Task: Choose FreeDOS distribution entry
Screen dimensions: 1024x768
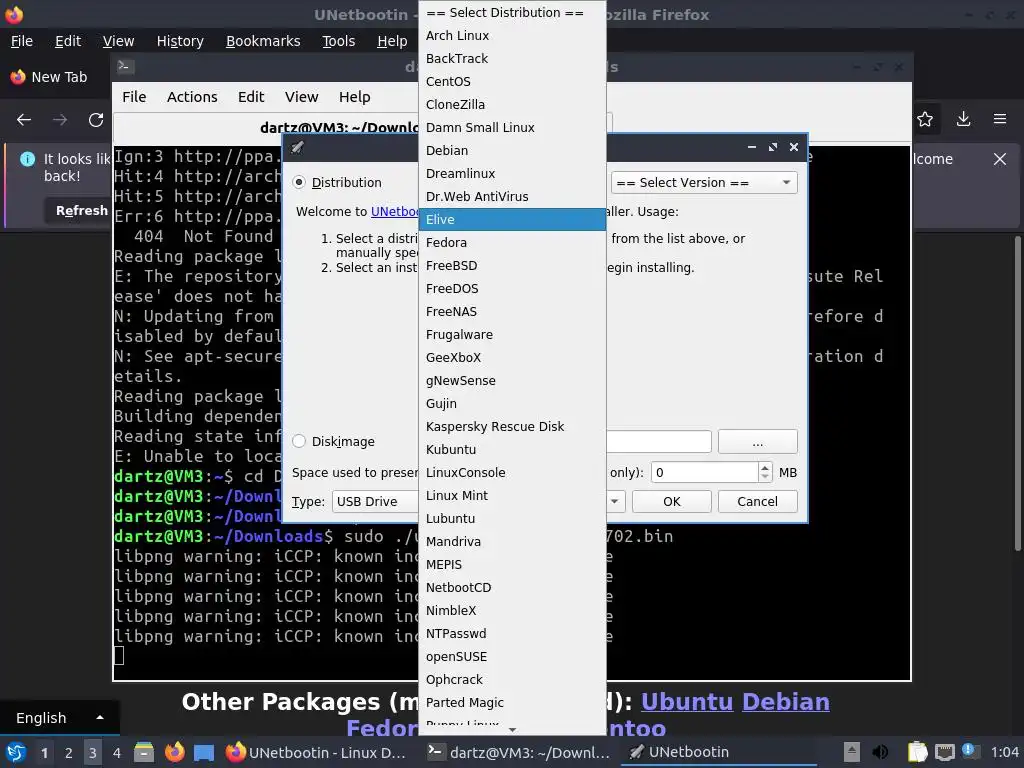Action: [512, 289]
